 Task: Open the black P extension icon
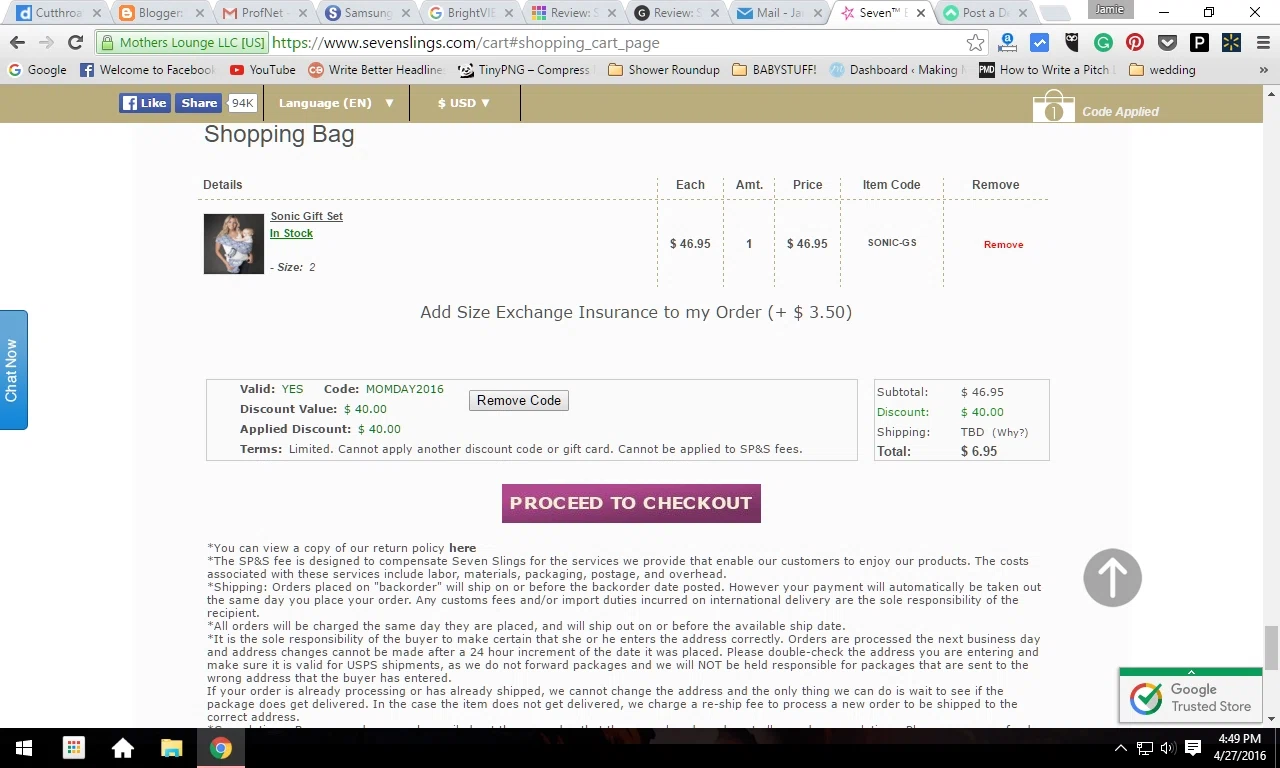pyautogui.click(x=1199, y=43)
